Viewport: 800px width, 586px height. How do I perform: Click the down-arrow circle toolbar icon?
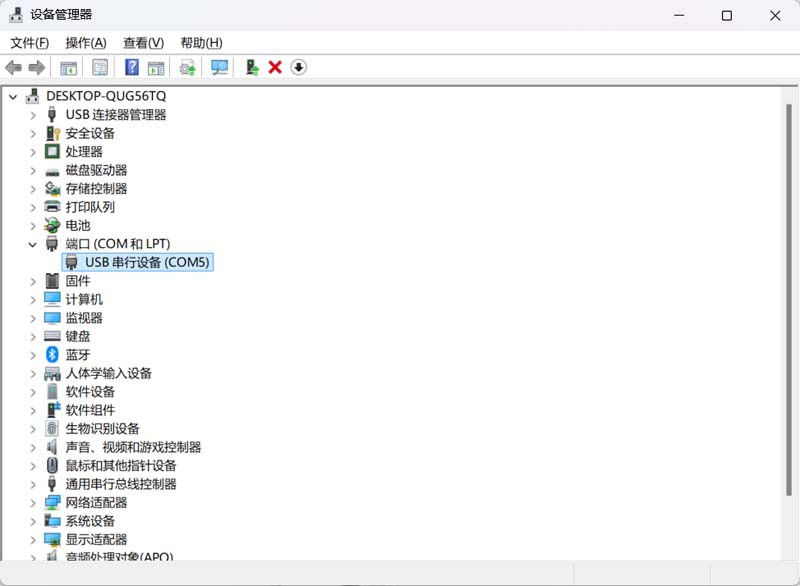pyautogui.click(x=298, y=67)
